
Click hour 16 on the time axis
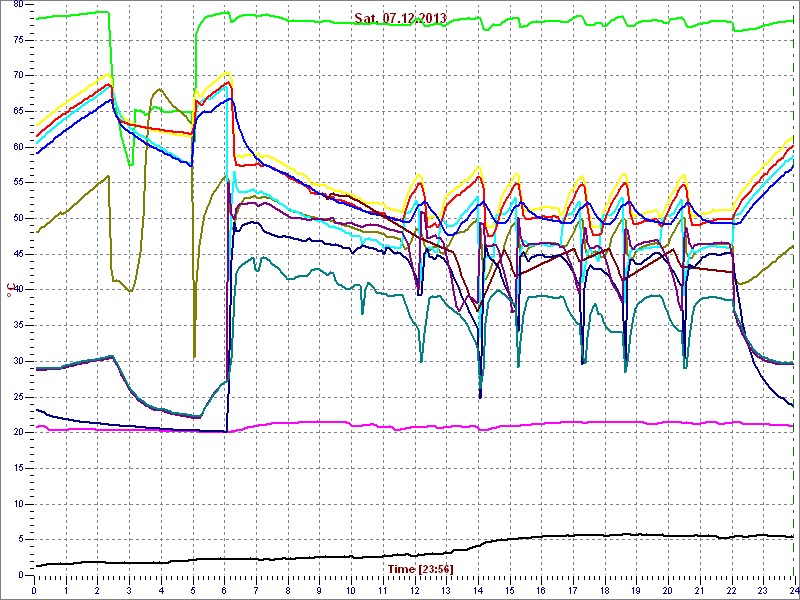(x=541, y=590)
